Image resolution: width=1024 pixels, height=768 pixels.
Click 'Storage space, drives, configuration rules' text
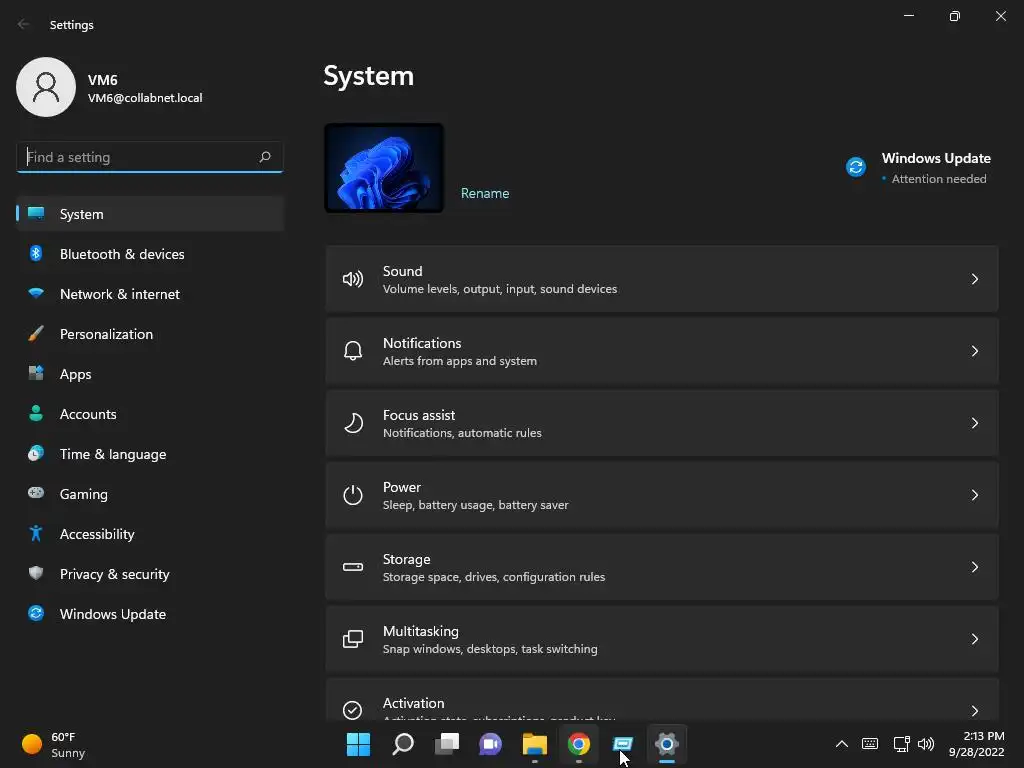494,577
